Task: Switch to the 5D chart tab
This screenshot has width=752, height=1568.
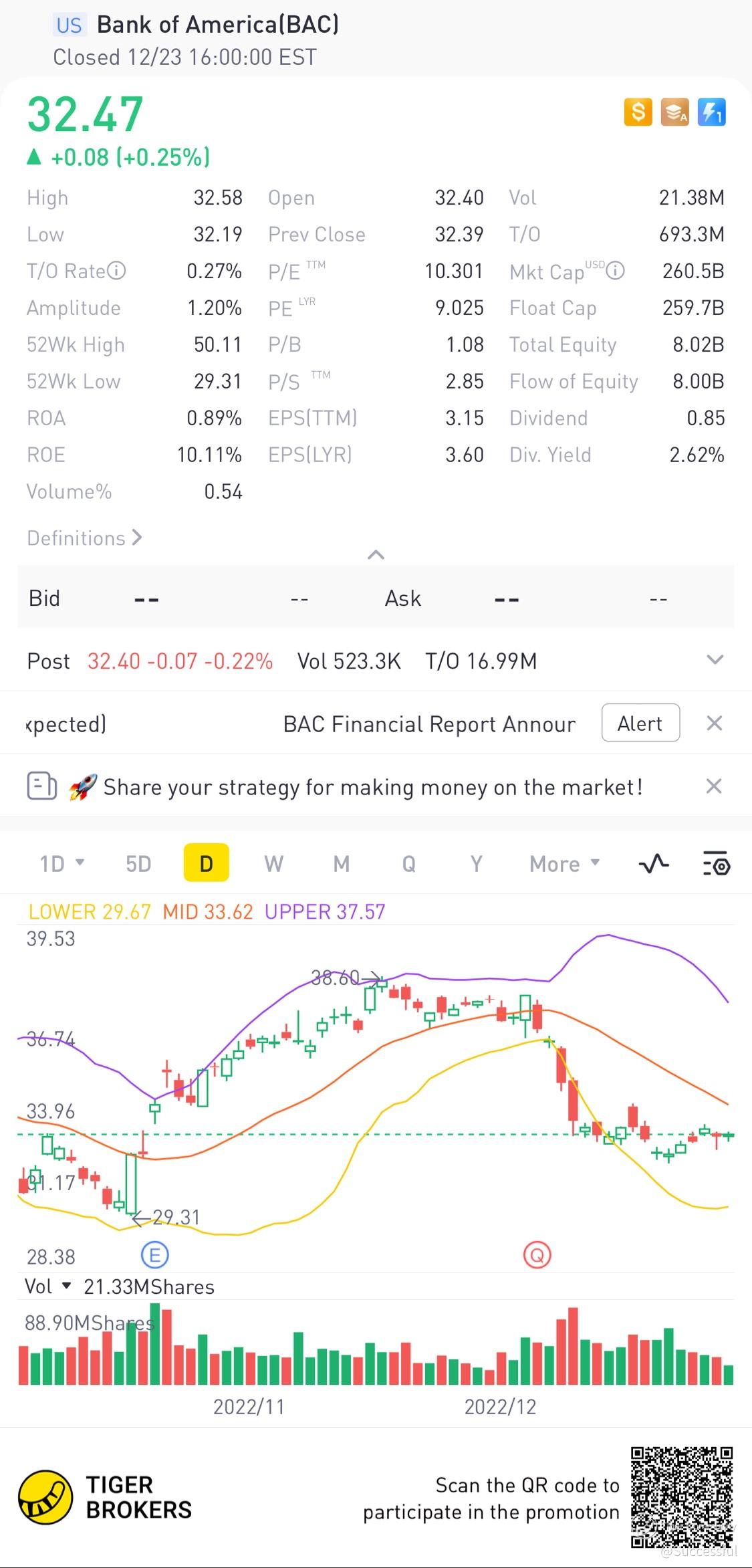Action: coord(138,863)
